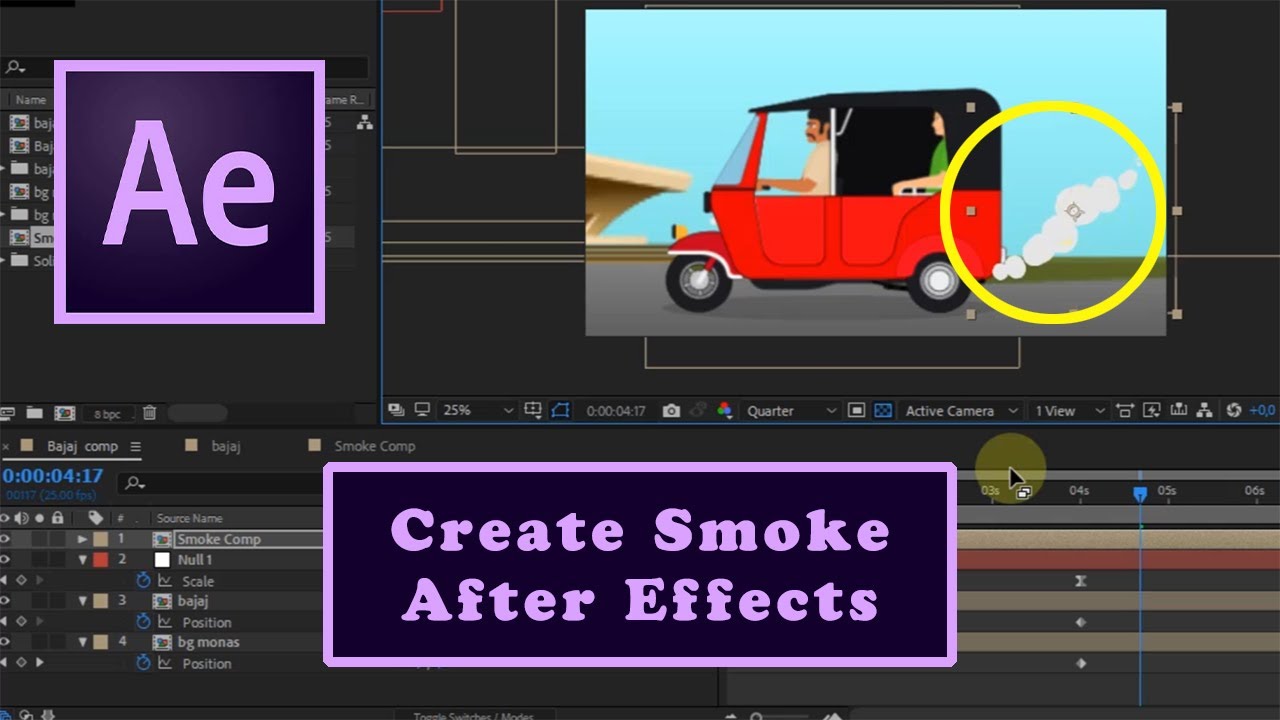Select the Smoke Comp layer name
1280x720 pixels.
(218, 539)
